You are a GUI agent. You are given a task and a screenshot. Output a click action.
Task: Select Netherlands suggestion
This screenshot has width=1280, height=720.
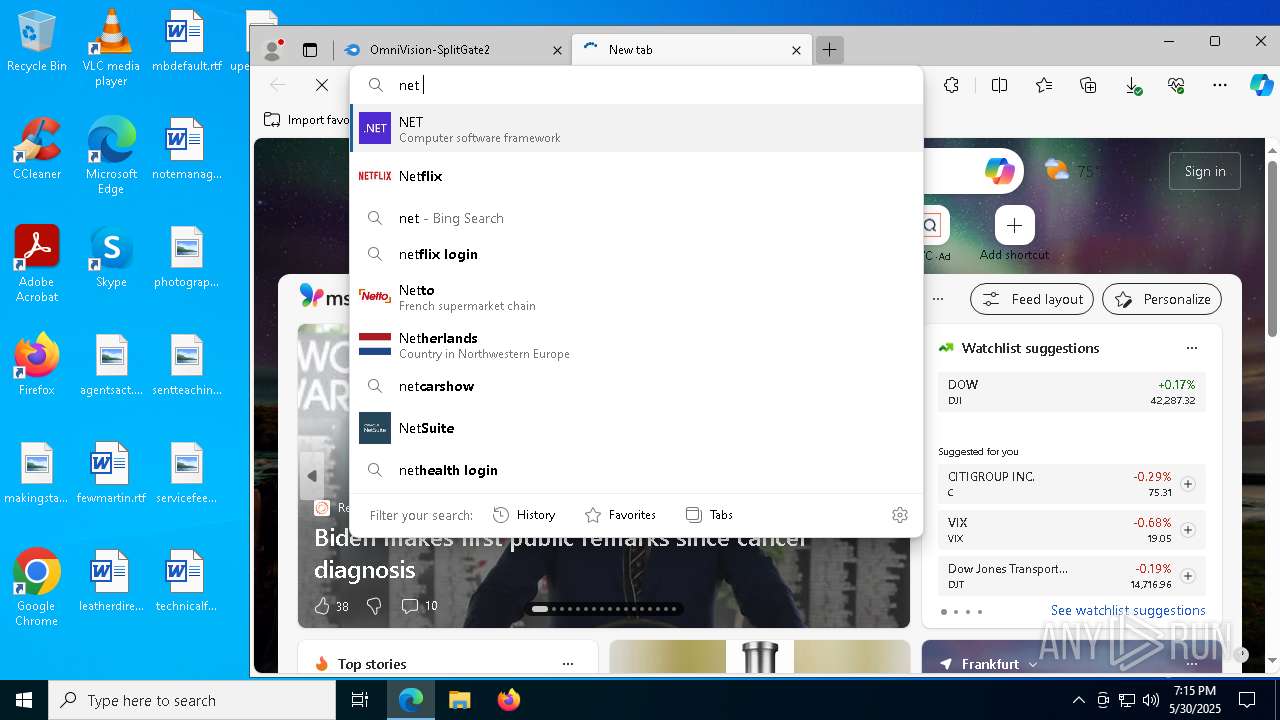pyautogui.click(x=636, y=345)
